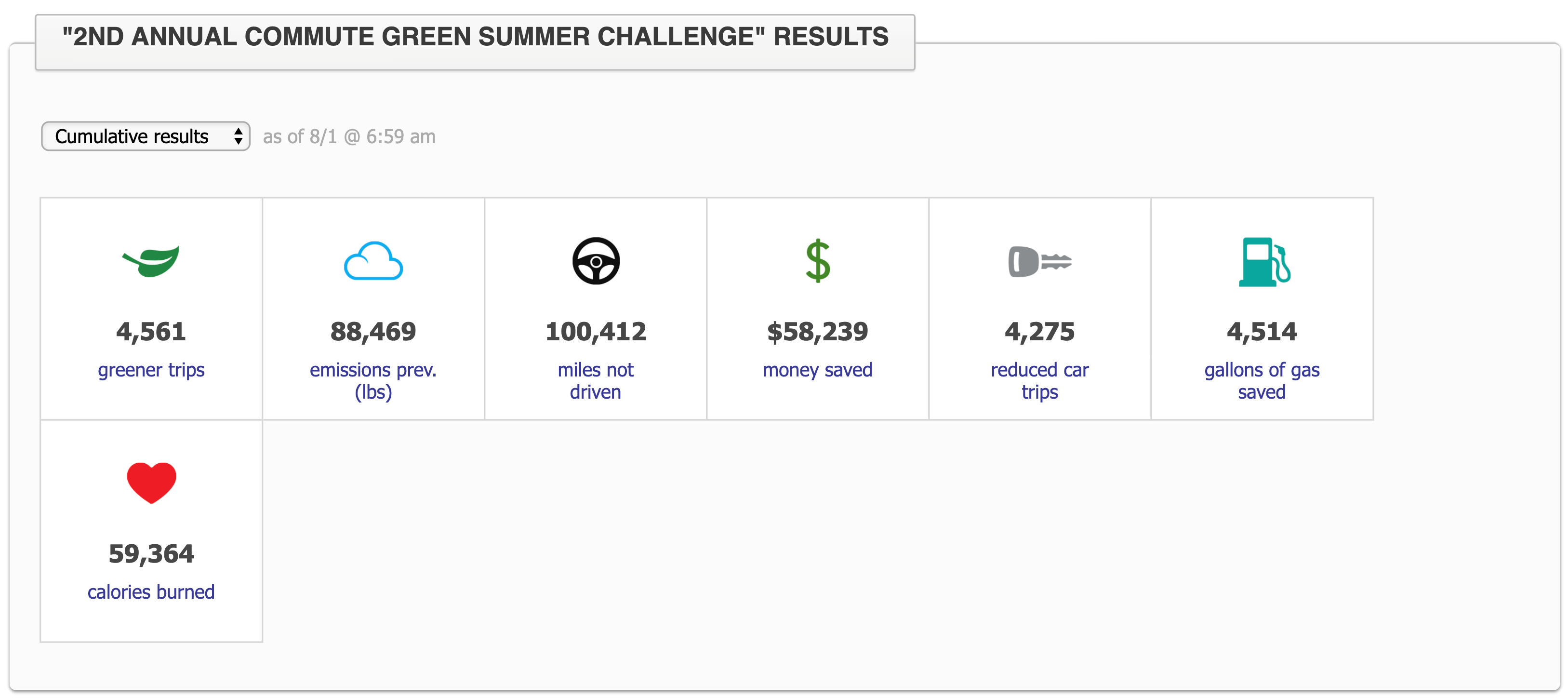The width and height of the screenshot is (1568, 698).
Task: Follow the miles not driven link
Action: pos(595,381)
